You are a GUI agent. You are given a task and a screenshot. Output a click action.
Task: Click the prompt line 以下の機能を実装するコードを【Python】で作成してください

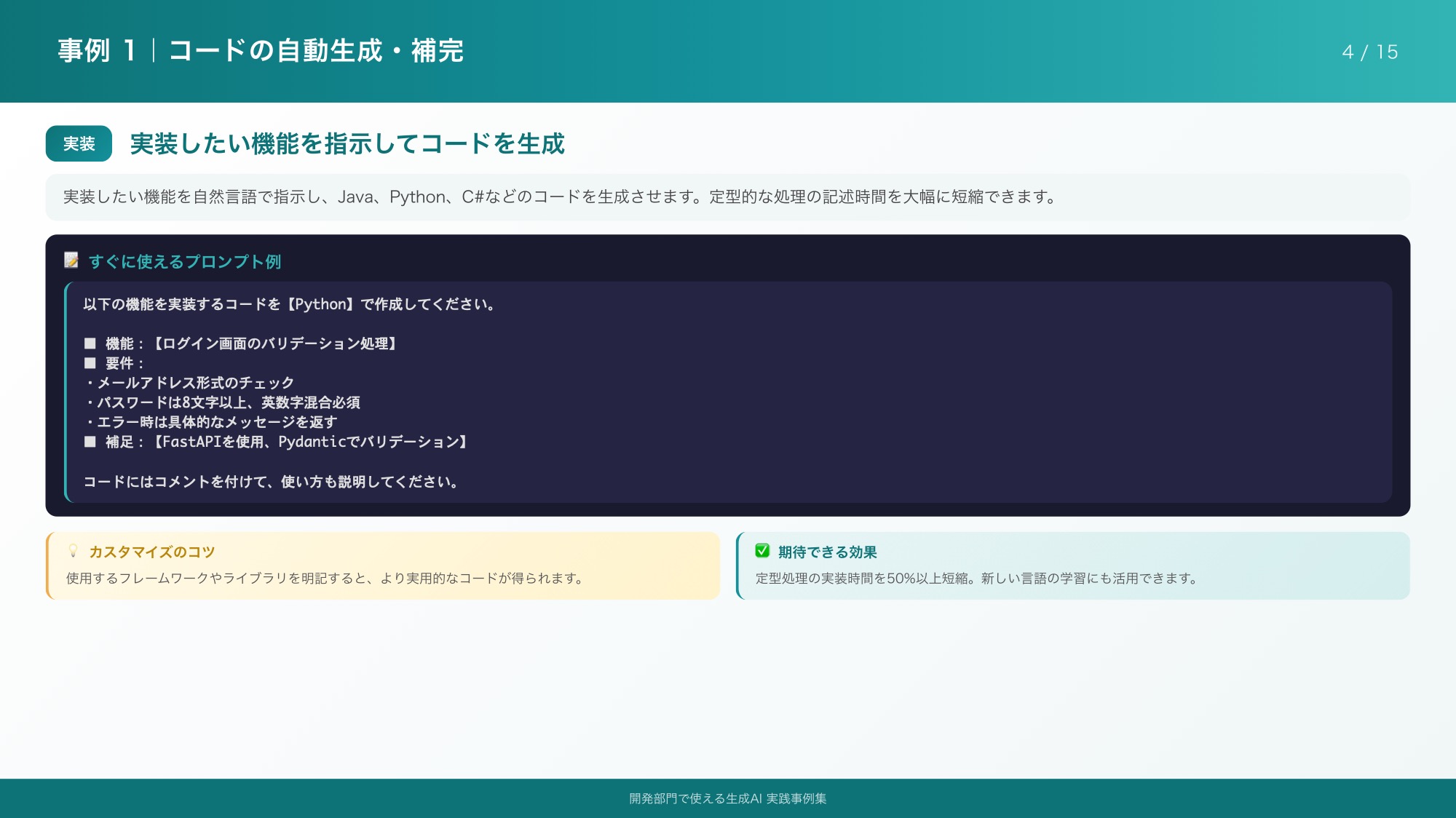pos(290,304)
